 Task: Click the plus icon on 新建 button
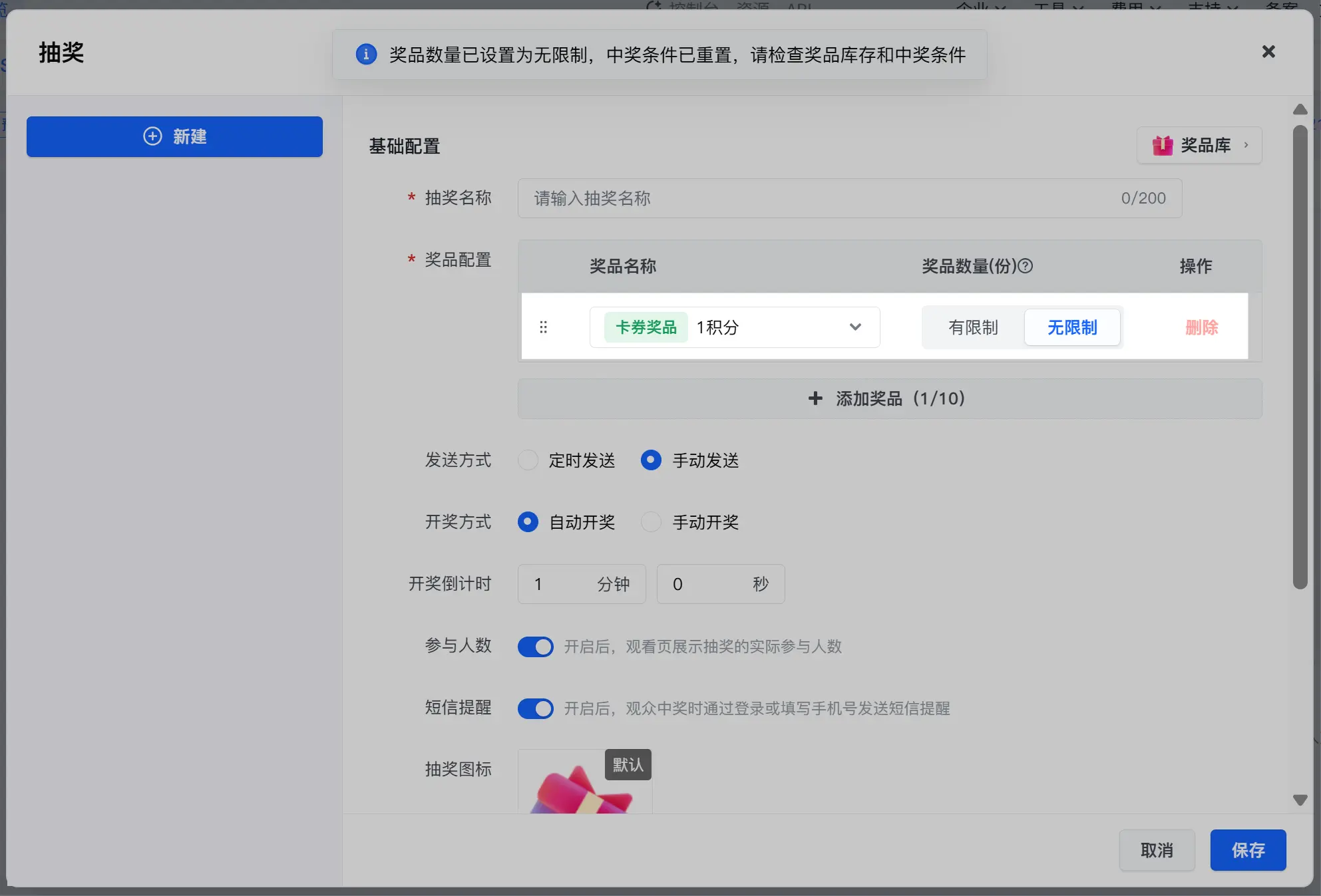coord(152,136)
